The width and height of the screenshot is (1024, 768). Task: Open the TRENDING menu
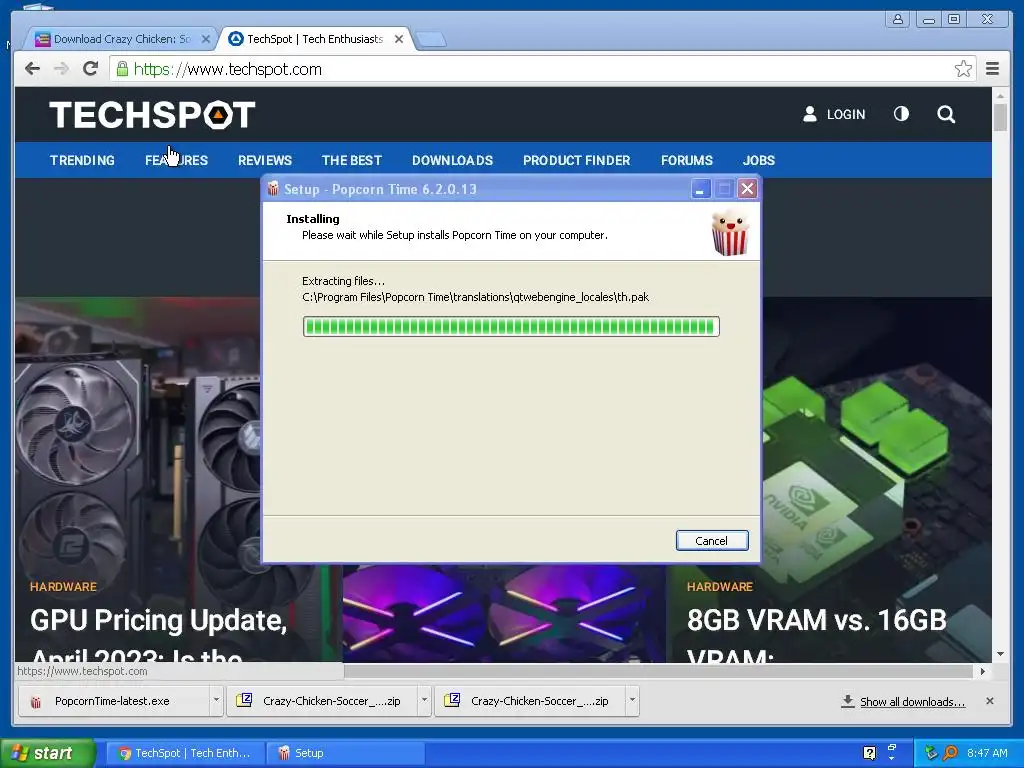point(82,160)
